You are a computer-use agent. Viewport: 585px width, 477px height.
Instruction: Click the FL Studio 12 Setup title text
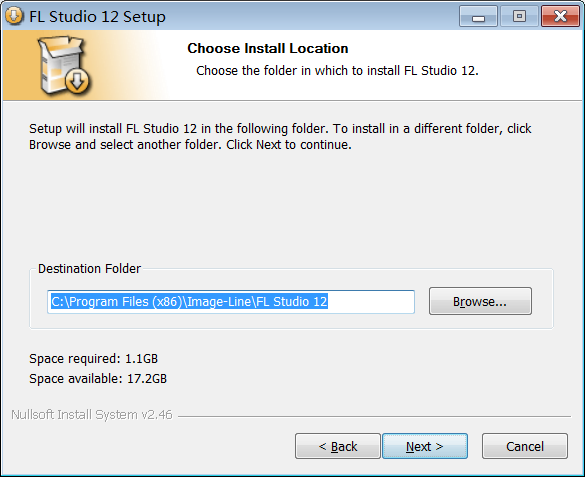click(x=97, y=17)
